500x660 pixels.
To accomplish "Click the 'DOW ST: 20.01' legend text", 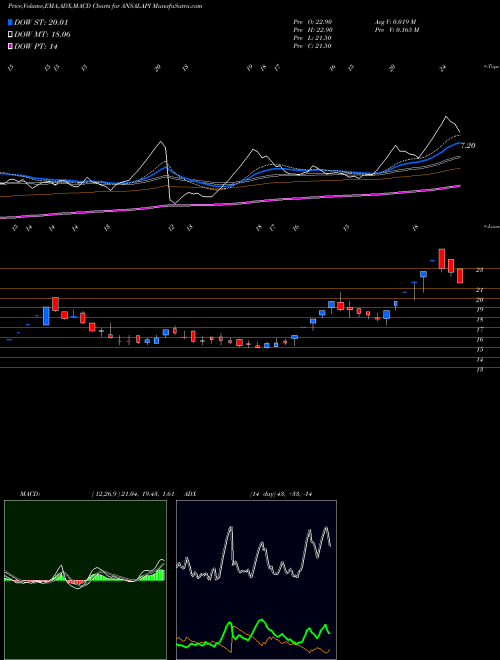I will point(41,22).
